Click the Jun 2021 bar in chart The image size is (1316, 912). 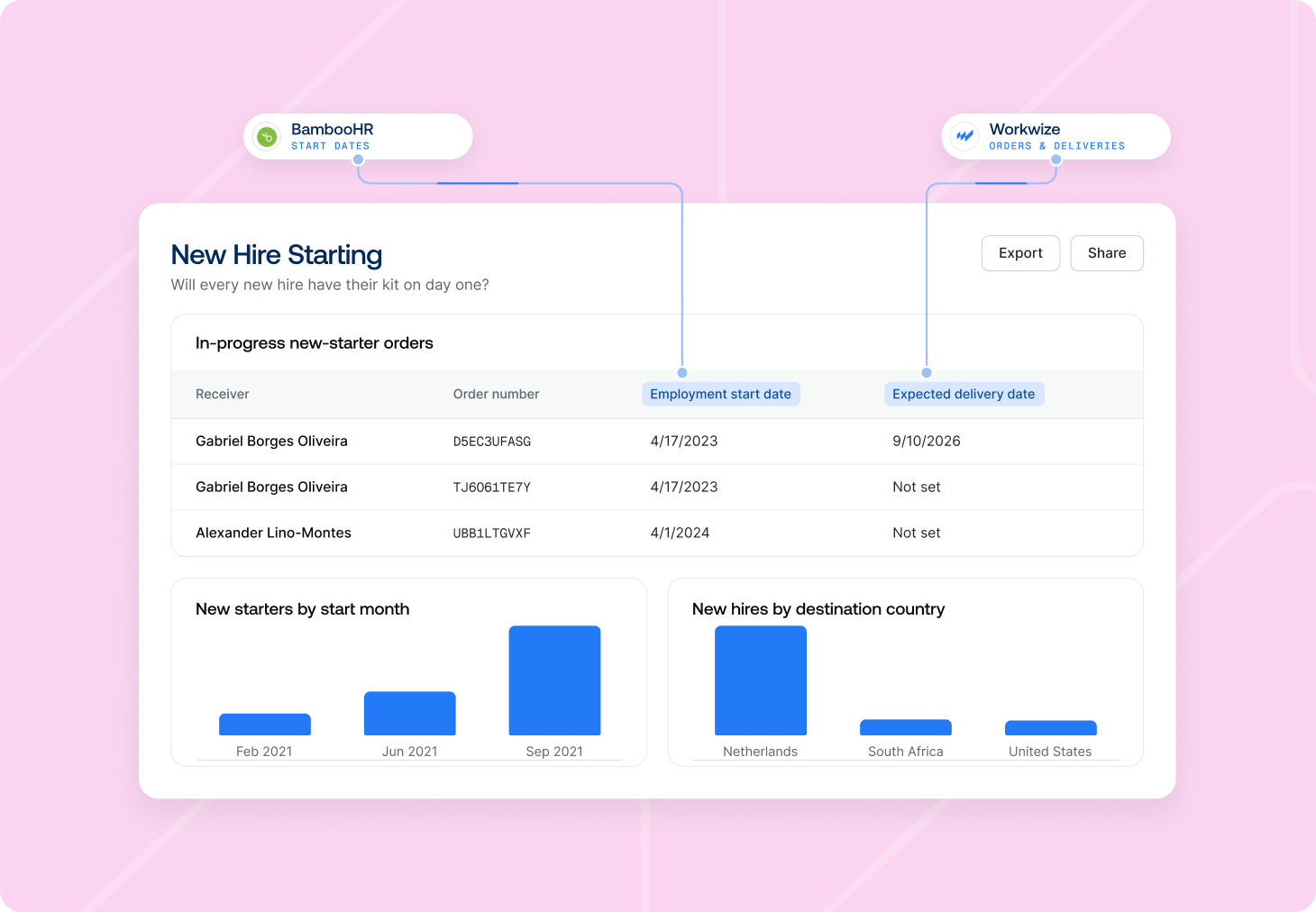[410, 713]
